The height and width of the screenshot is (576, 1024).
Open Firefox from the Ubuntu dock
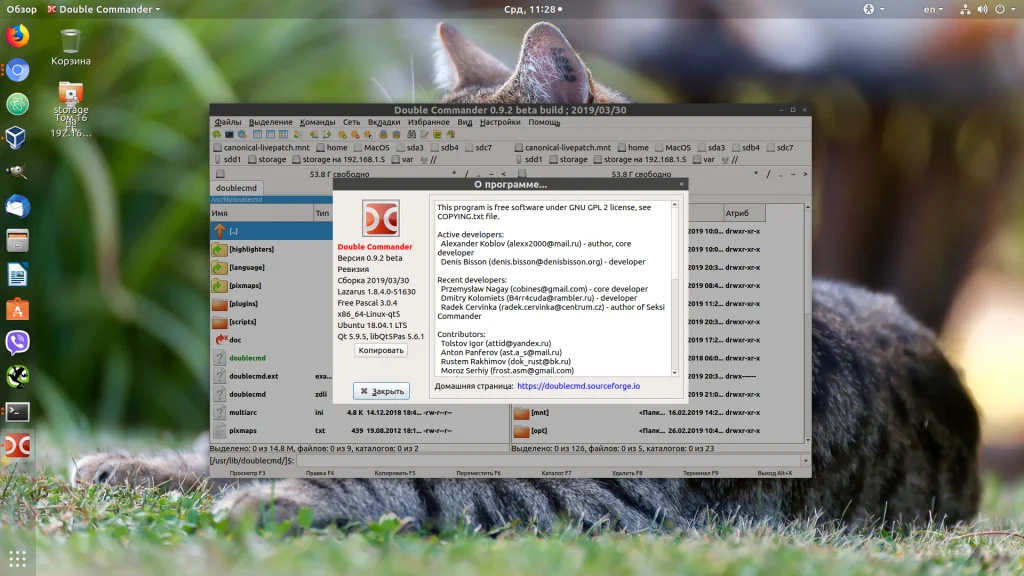(x=18, y=35)
